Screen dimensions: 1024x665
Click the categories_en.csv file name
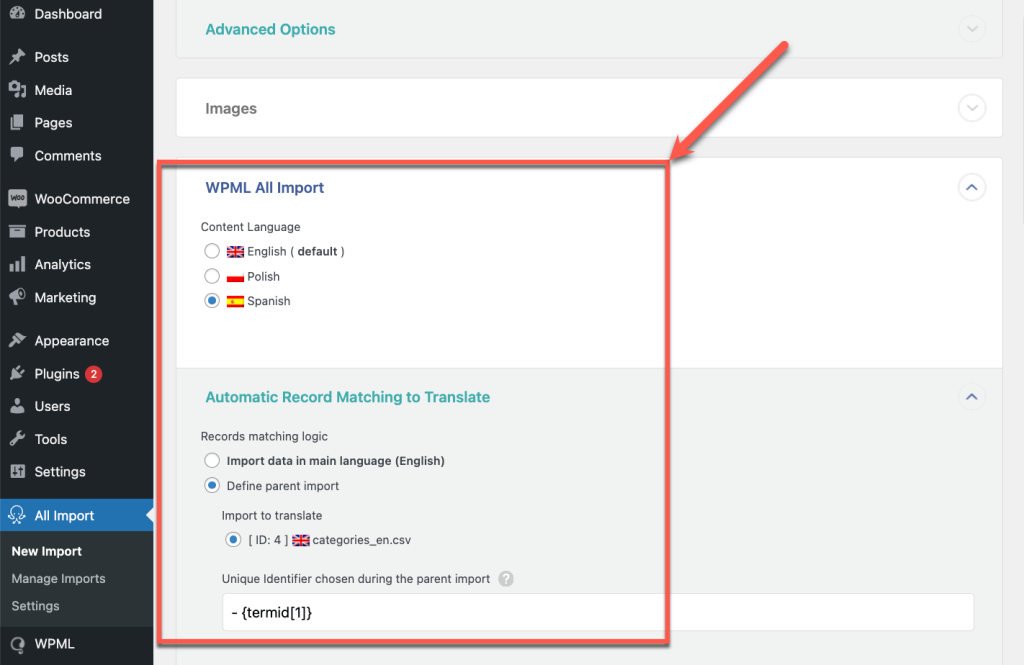click(x=362, y=540)
